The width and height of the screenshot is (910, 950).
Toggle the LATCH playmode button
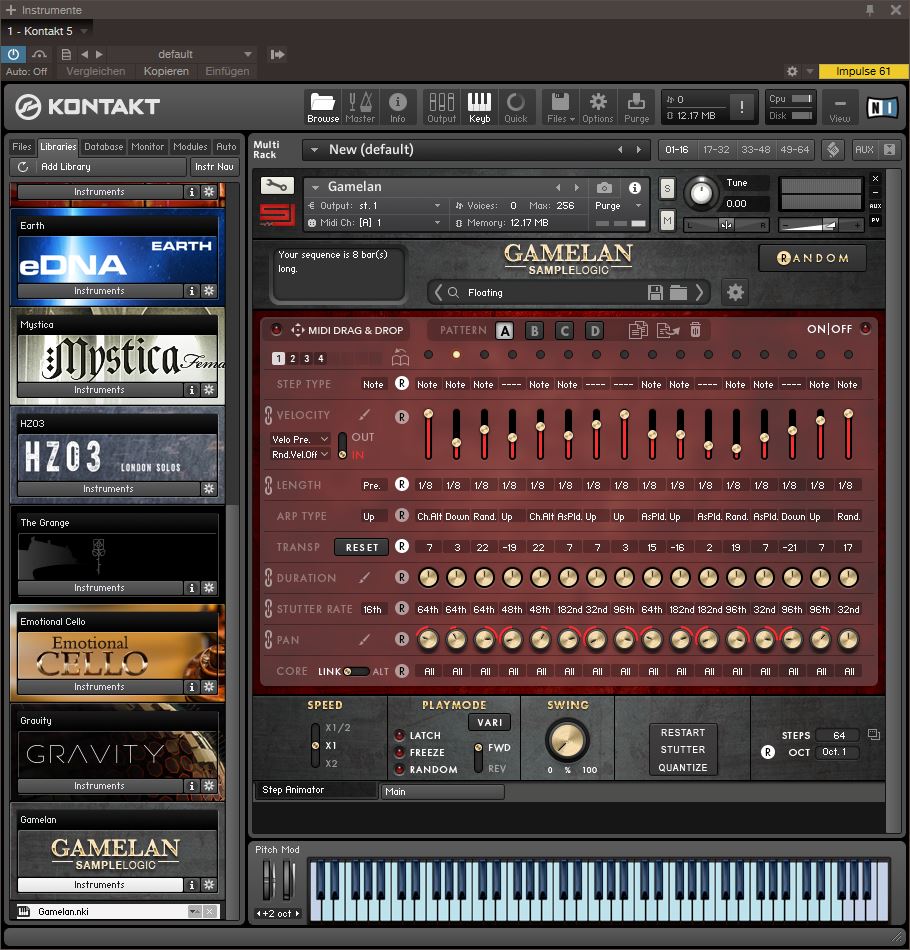(x=399, y=736)
